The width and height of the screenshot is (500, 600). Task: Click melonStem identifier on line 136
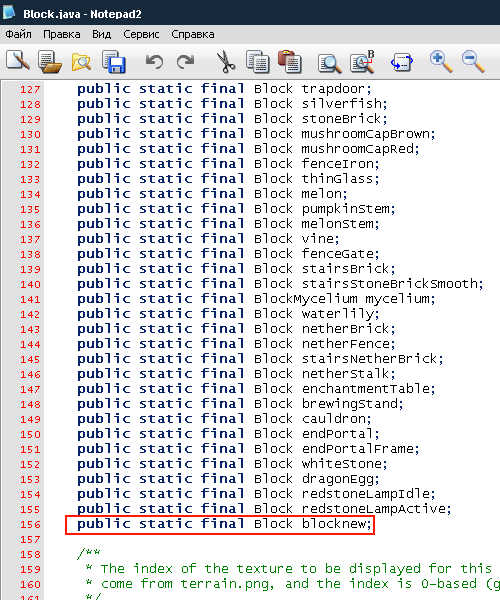coord(338,224)
